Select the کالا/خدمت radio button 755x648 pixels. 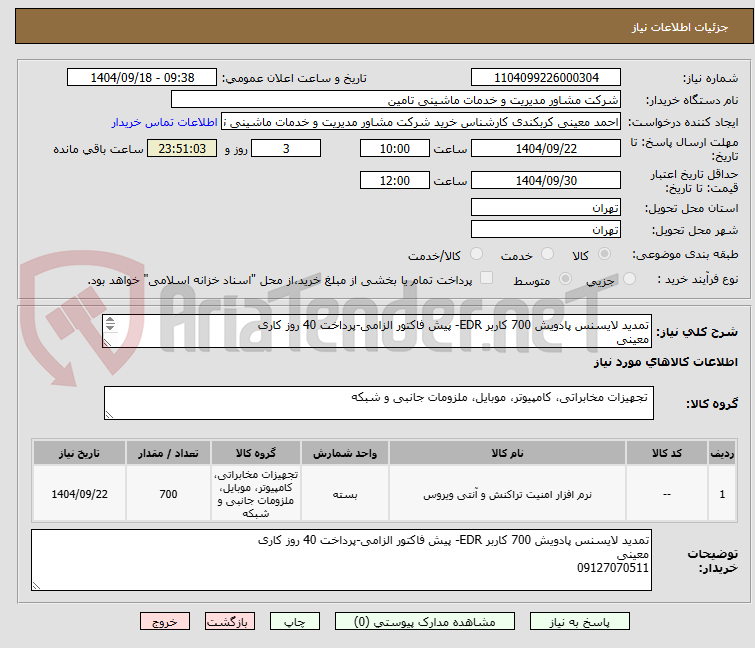pyautogui.click(x=476, y=255)
